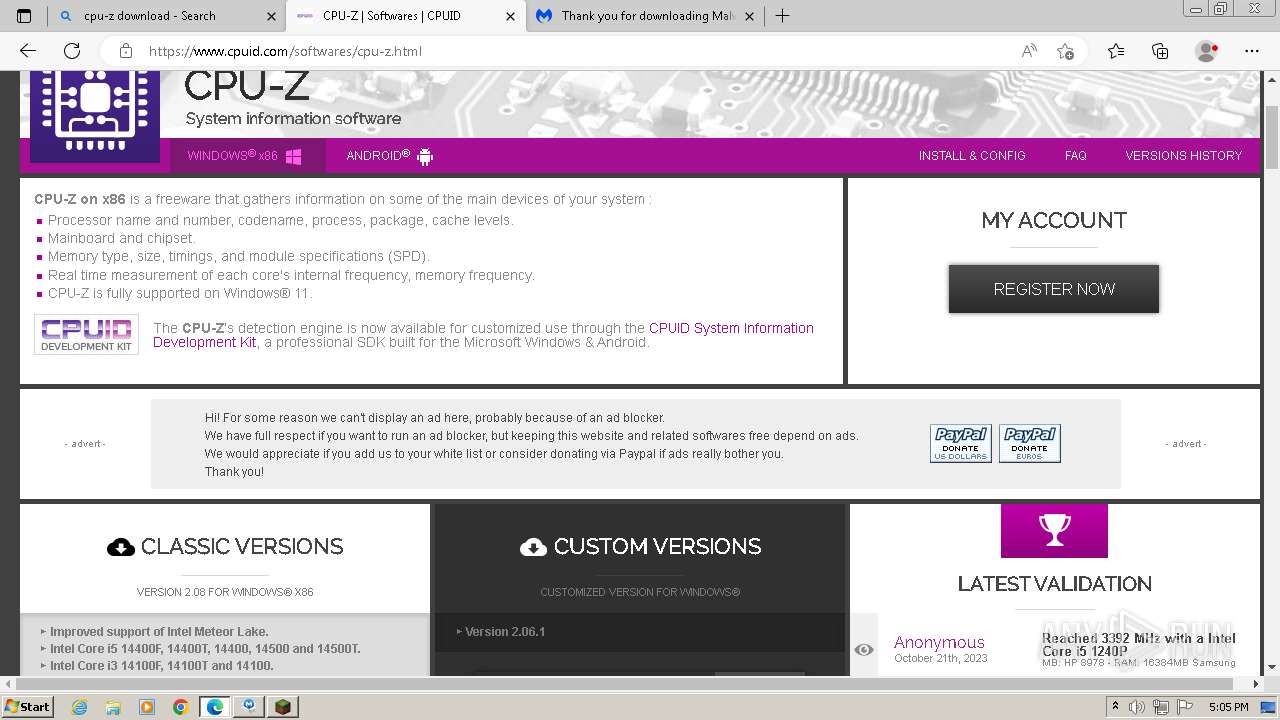The image size is (1280, 720).
Task: Click the CPUID Development Kit logo
Action: click(86, 334)
